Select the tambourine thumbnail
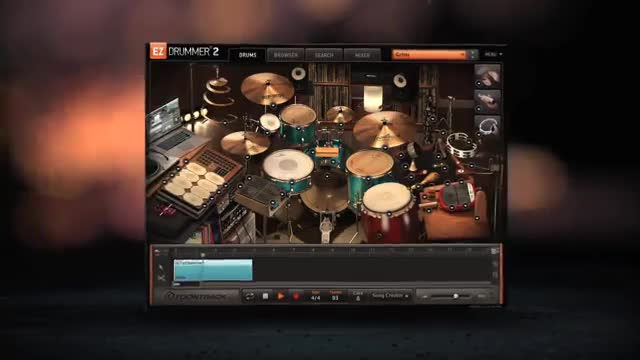The height and width of the screenshot is (360, 640). click(487, 126)
